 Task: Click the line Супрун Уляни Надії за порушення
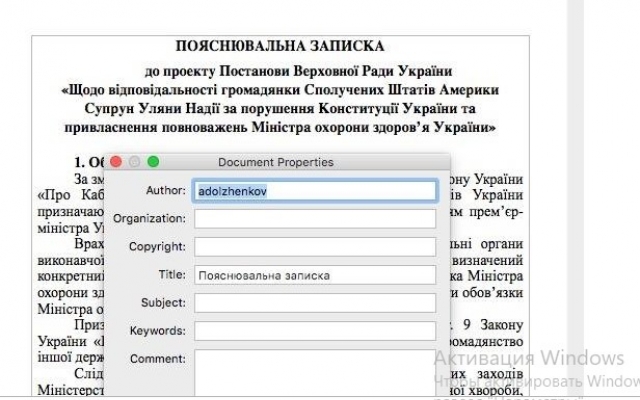click(280, 109)
